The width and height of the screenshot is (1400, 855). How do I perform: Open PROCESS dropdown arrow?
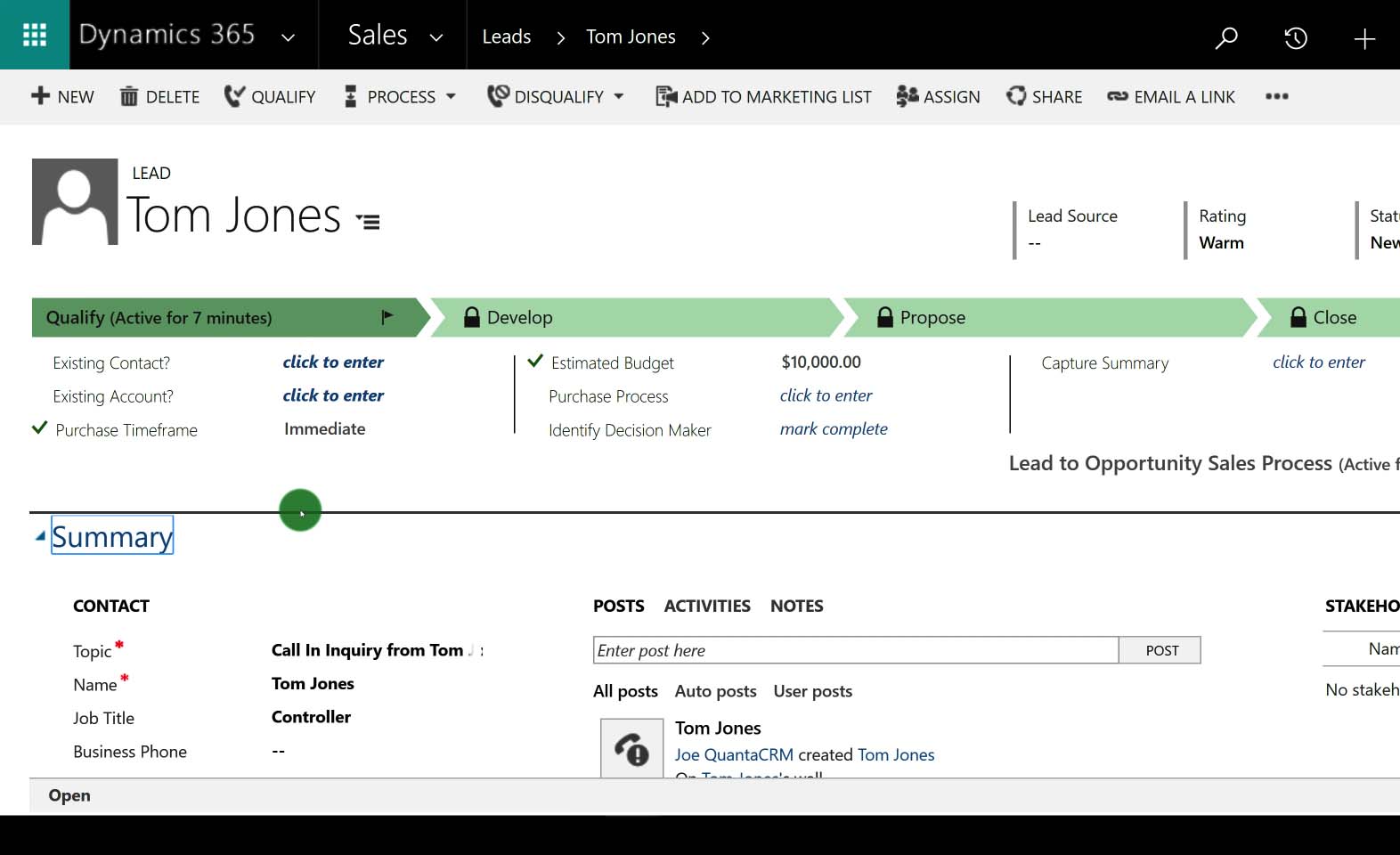coord(451,96)
